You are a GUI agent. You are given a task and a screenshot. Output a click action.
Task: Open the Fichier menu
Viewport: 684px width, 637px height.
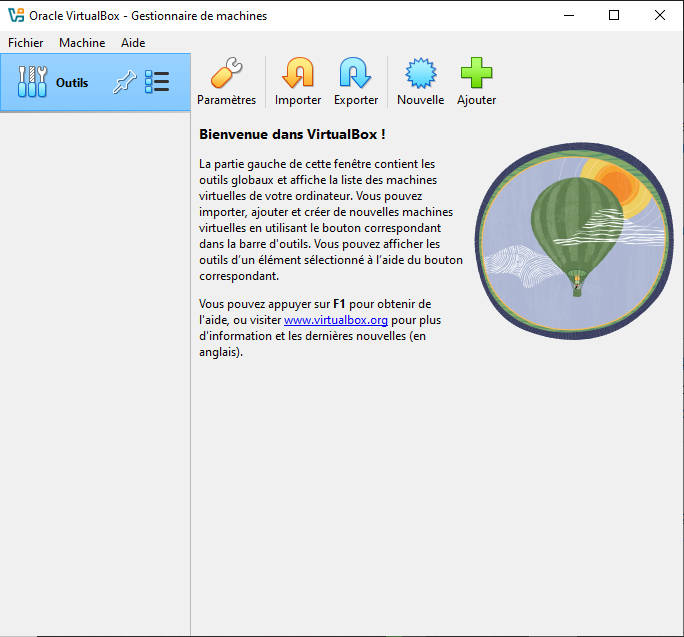pos(25,43)
